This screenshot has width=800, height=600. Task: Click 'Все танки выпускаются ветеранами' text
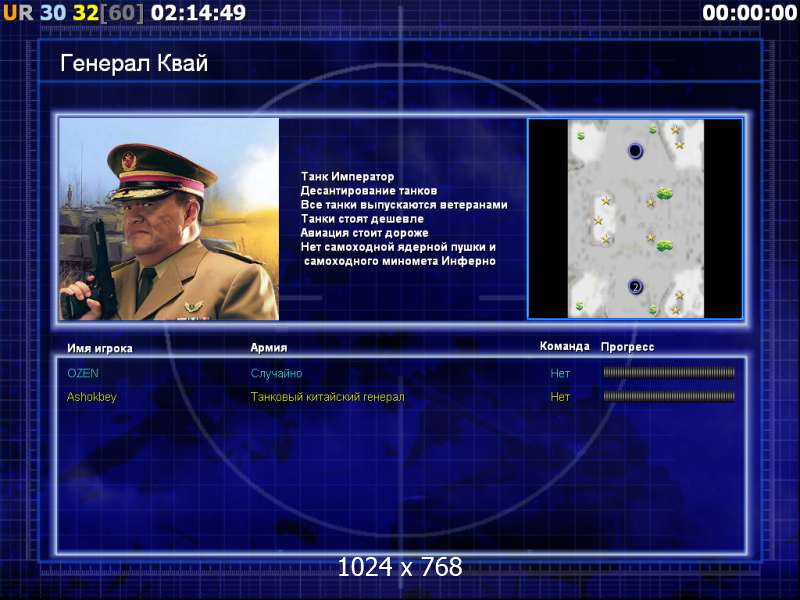tap(404, 205)
